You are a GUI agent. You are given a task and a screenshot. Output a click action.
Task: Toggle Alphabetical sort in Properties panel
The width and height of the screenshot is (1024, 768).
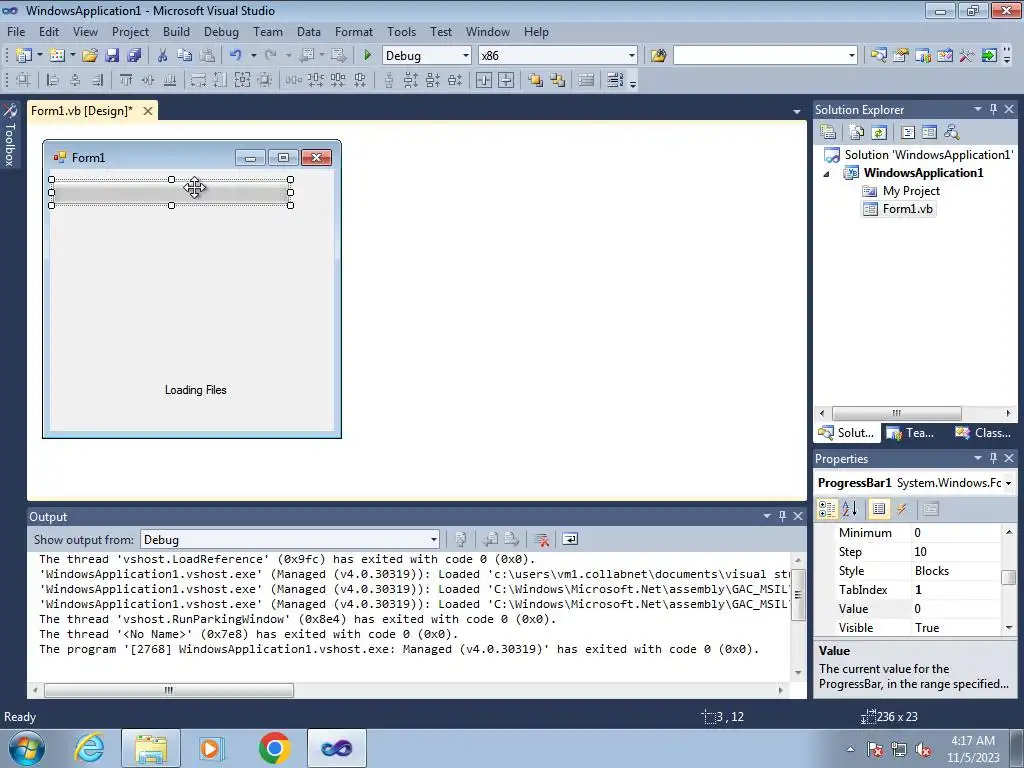[849, 509]
